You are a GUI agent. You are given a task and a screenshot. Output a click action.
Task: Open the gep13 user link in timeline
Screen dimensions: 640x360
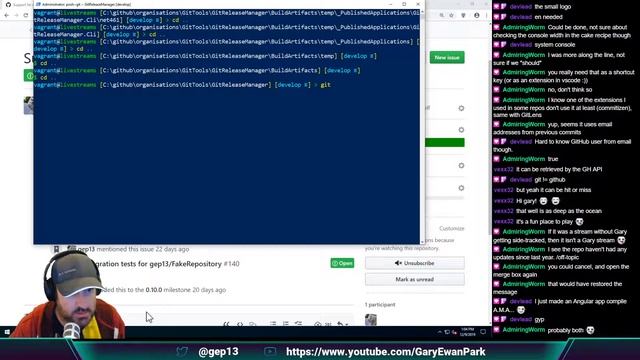click(86, 249)
